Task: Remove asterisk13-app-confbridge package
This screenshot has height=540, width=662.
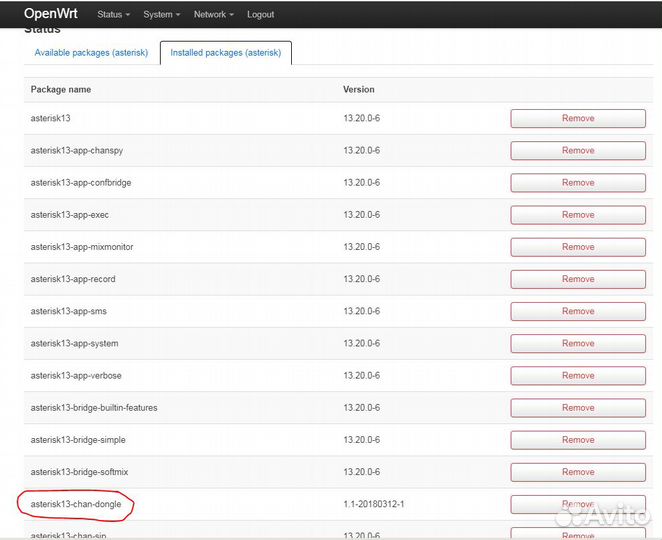Action: 578,182
